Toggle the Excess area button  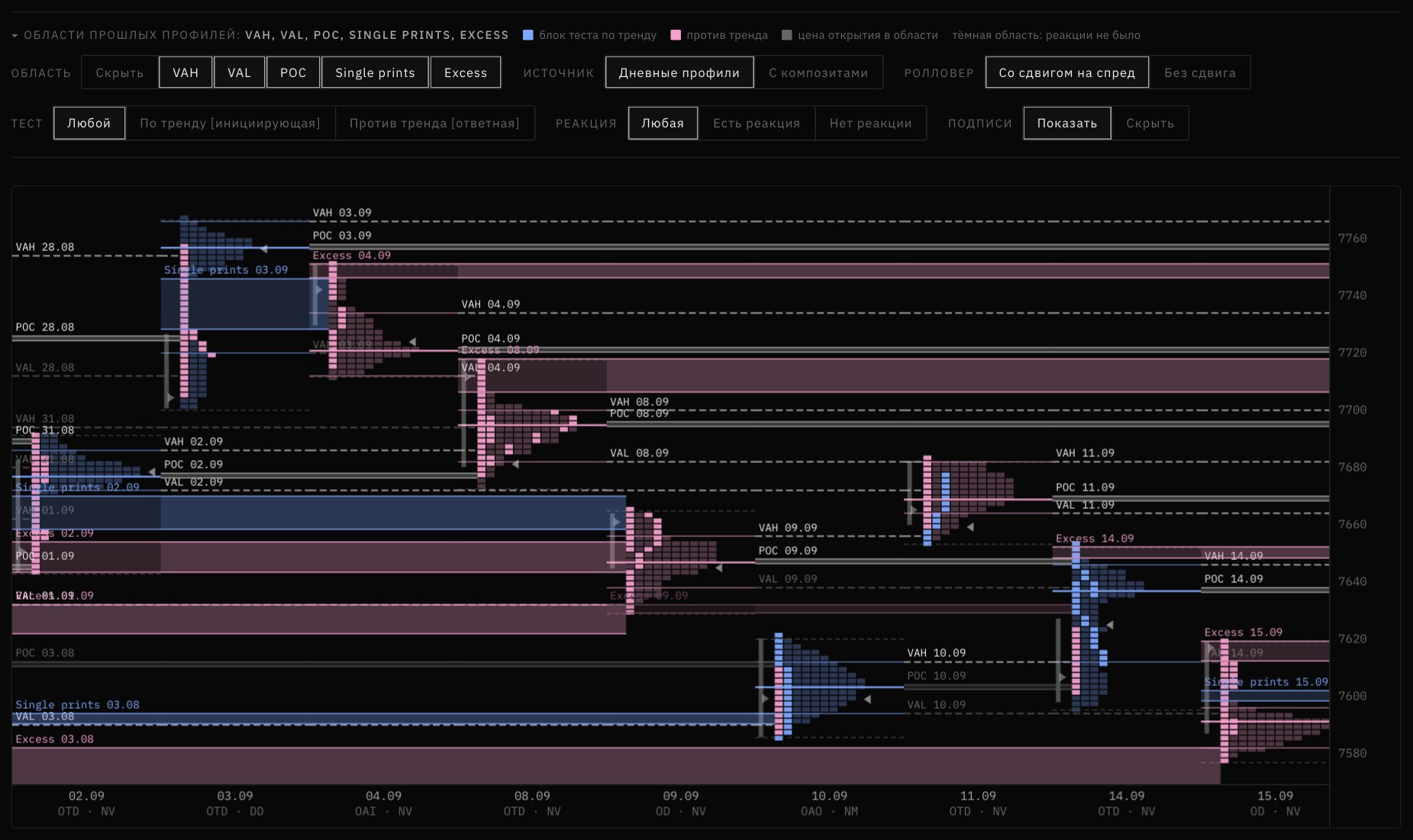466,72
